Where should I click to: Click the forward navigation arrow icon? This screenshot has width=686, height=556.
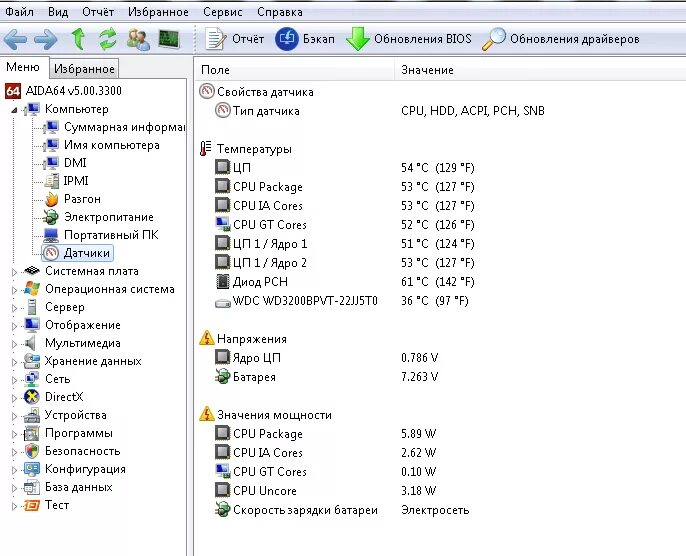46,39
